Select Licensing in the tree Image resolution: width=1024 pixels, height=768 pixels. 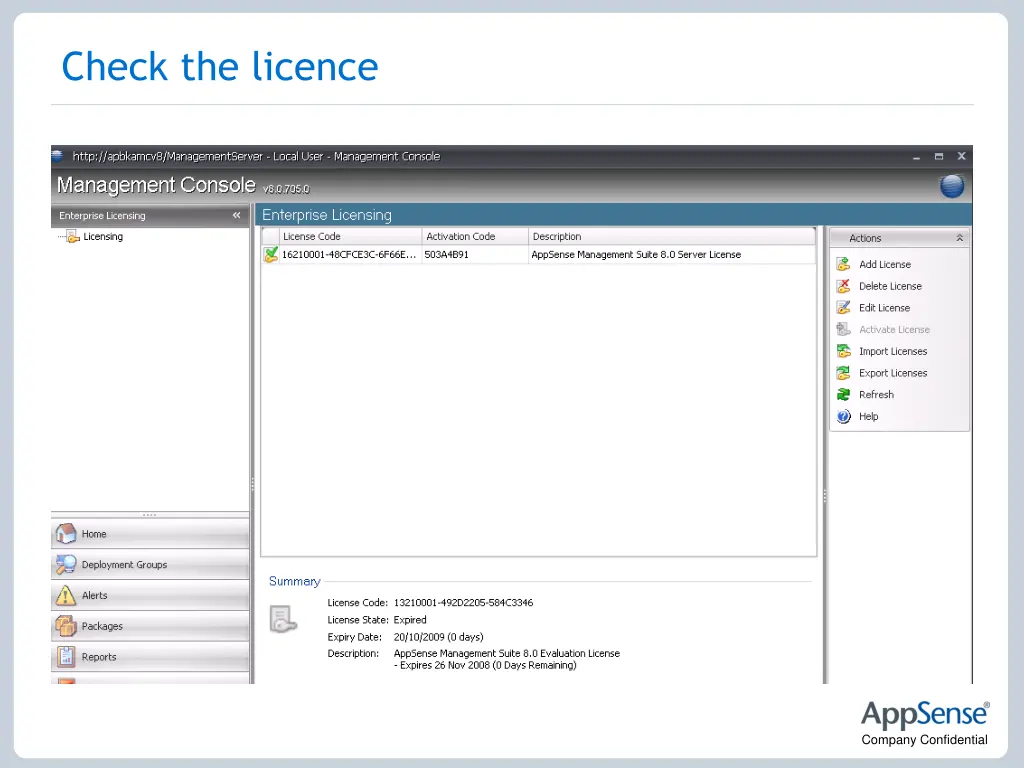103,236
